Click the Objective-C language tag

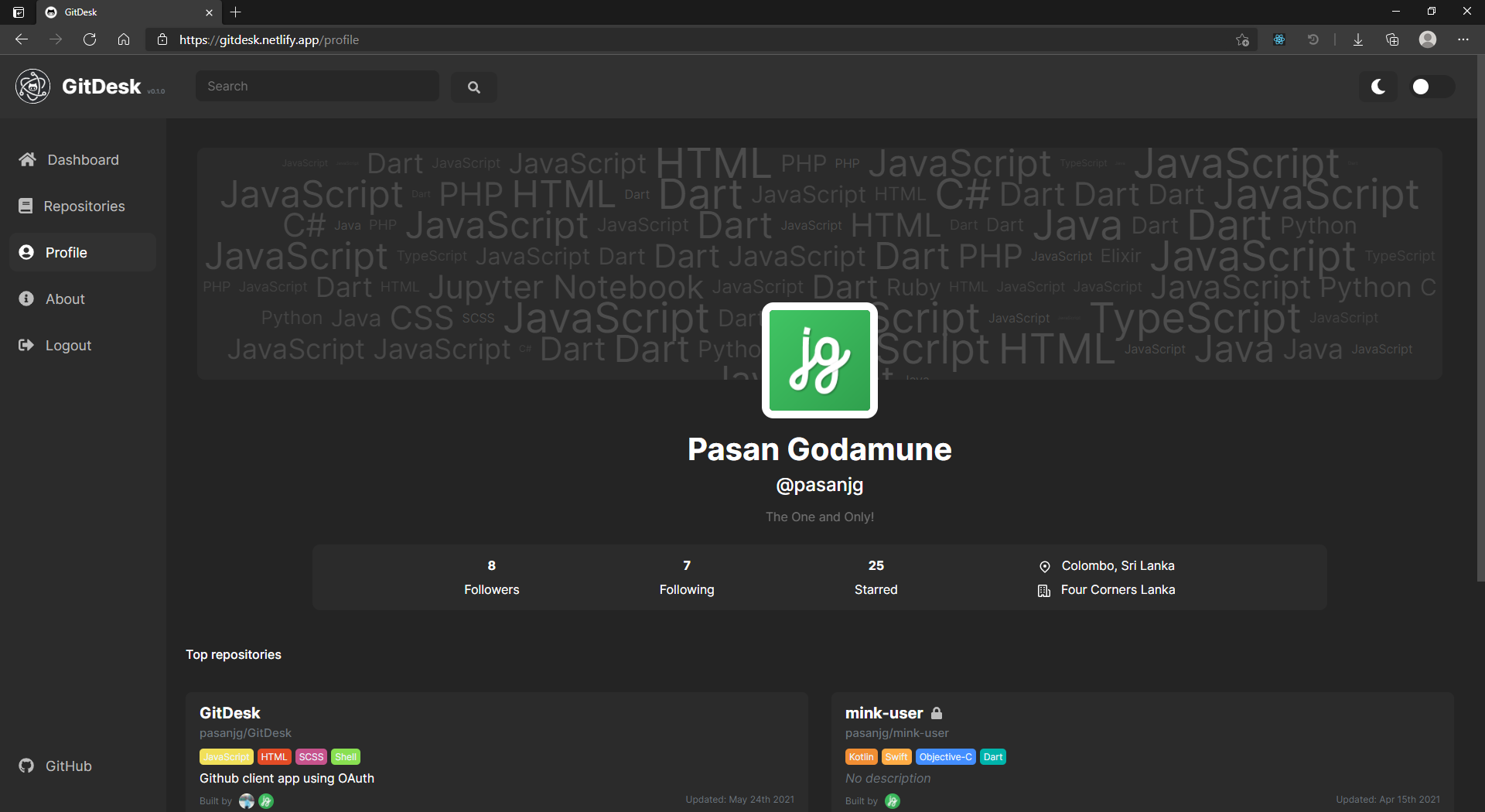[x=945, y=757]
